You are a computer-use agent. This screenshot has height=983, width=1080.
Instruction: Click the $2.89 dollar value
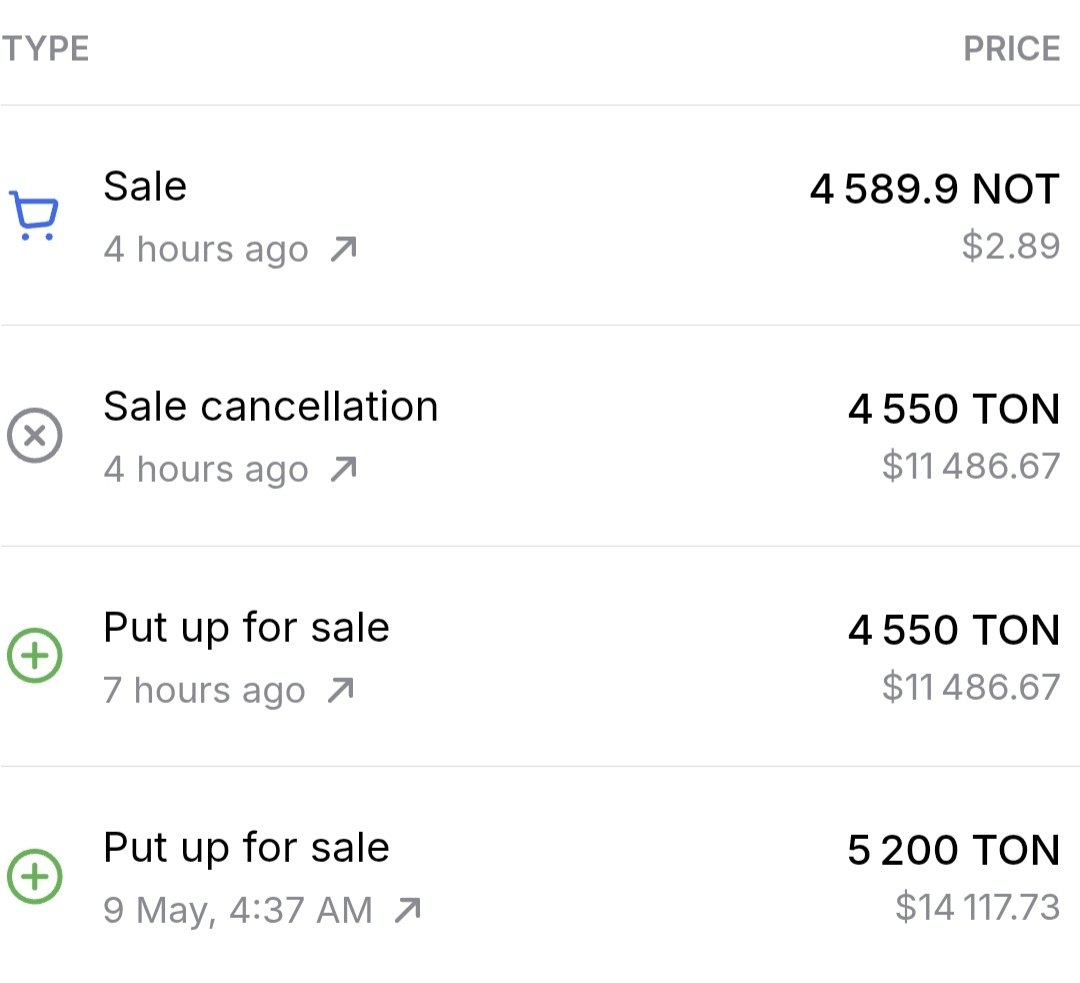(1011, 246)
